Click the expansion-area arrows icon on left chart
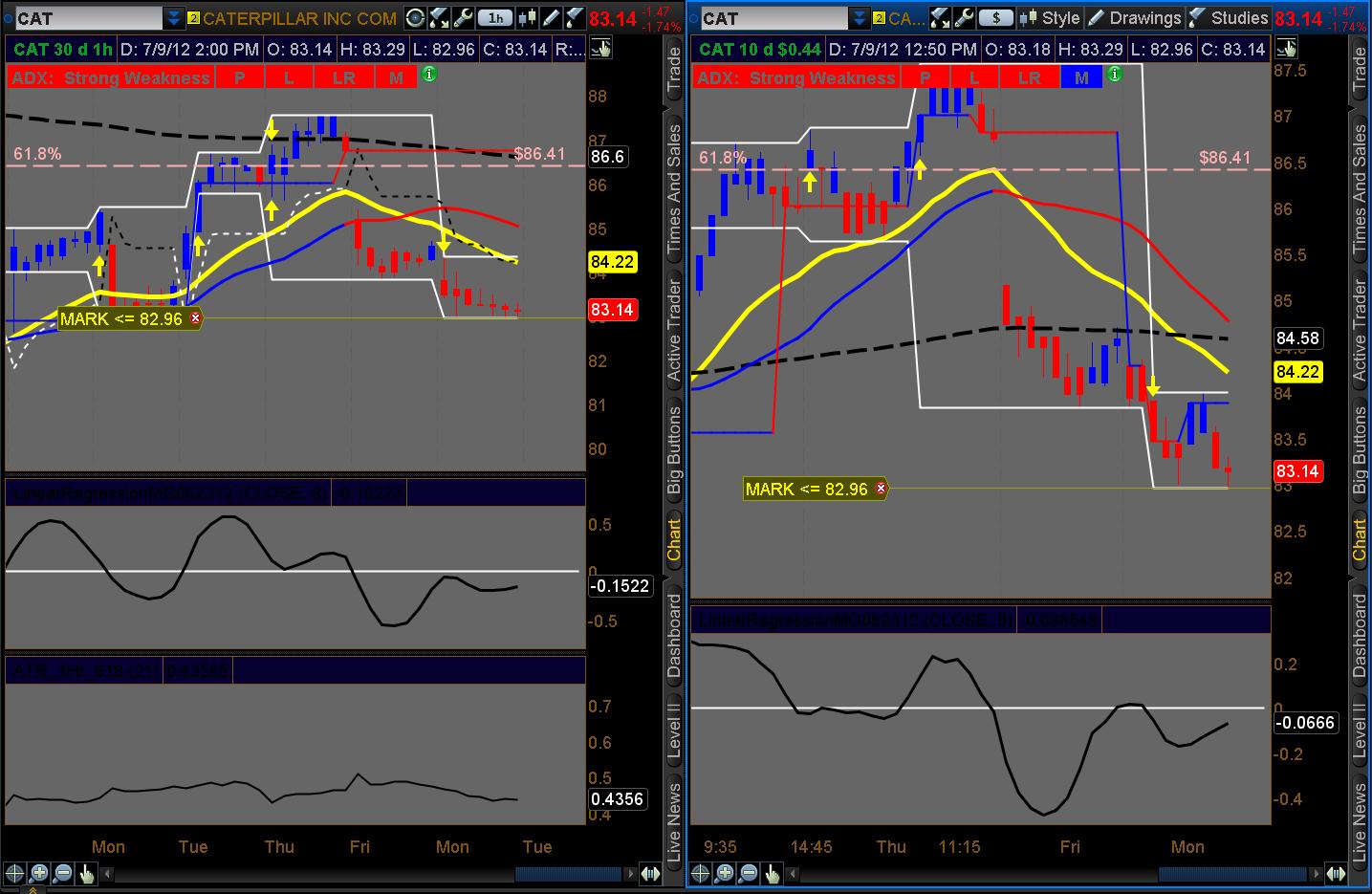1372x894 pixels. 650,874
